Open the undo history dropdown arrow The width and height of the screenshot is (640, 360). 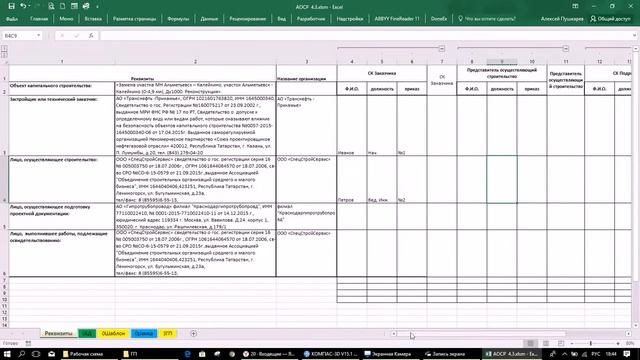point(30,7)
